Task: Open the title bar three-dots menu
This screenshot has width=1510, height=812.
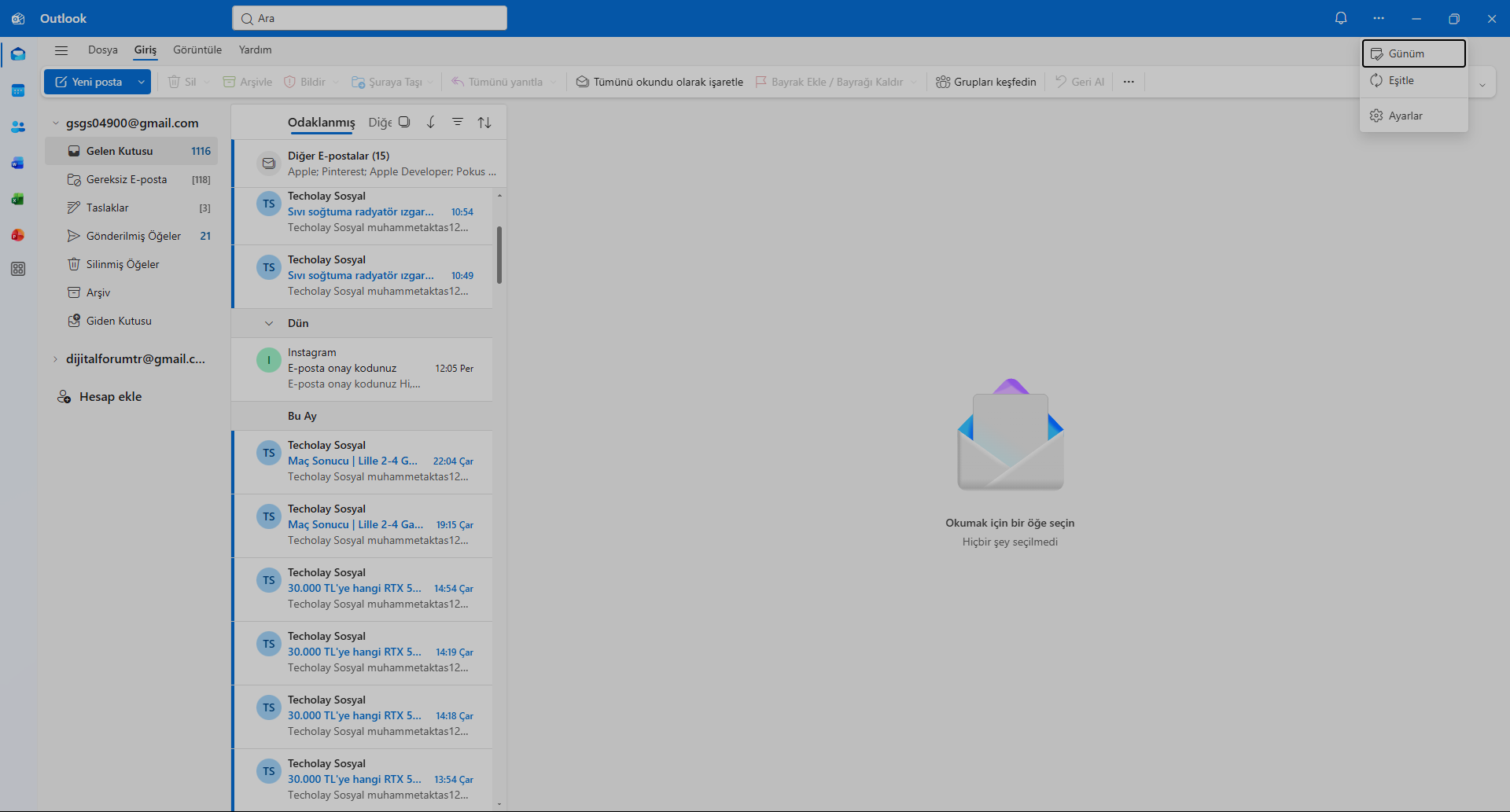Action: [x=1379, y=18]
